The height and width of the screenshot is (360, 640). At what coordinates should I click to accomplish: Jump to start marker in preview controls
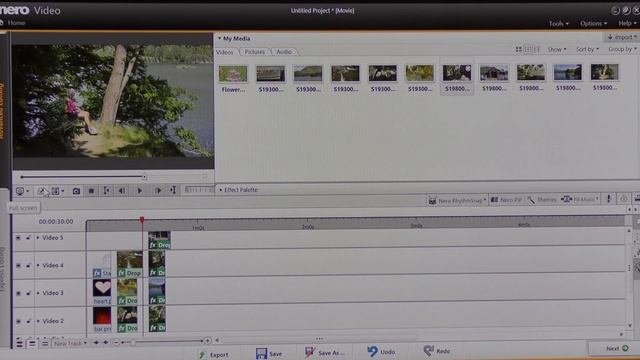pyautogui.click(x=106, y=191)
